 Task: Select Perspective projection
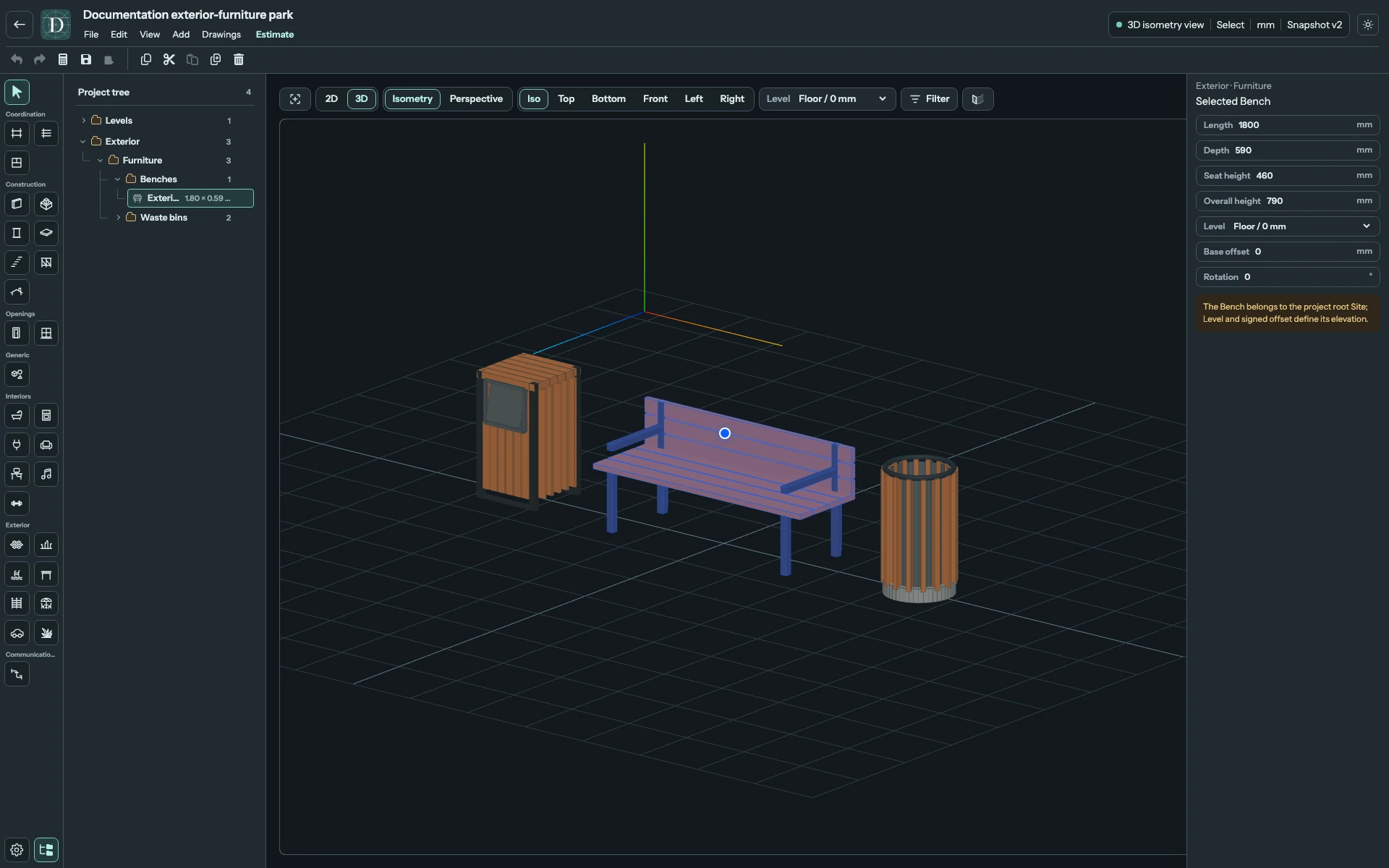tap(476, 99)
